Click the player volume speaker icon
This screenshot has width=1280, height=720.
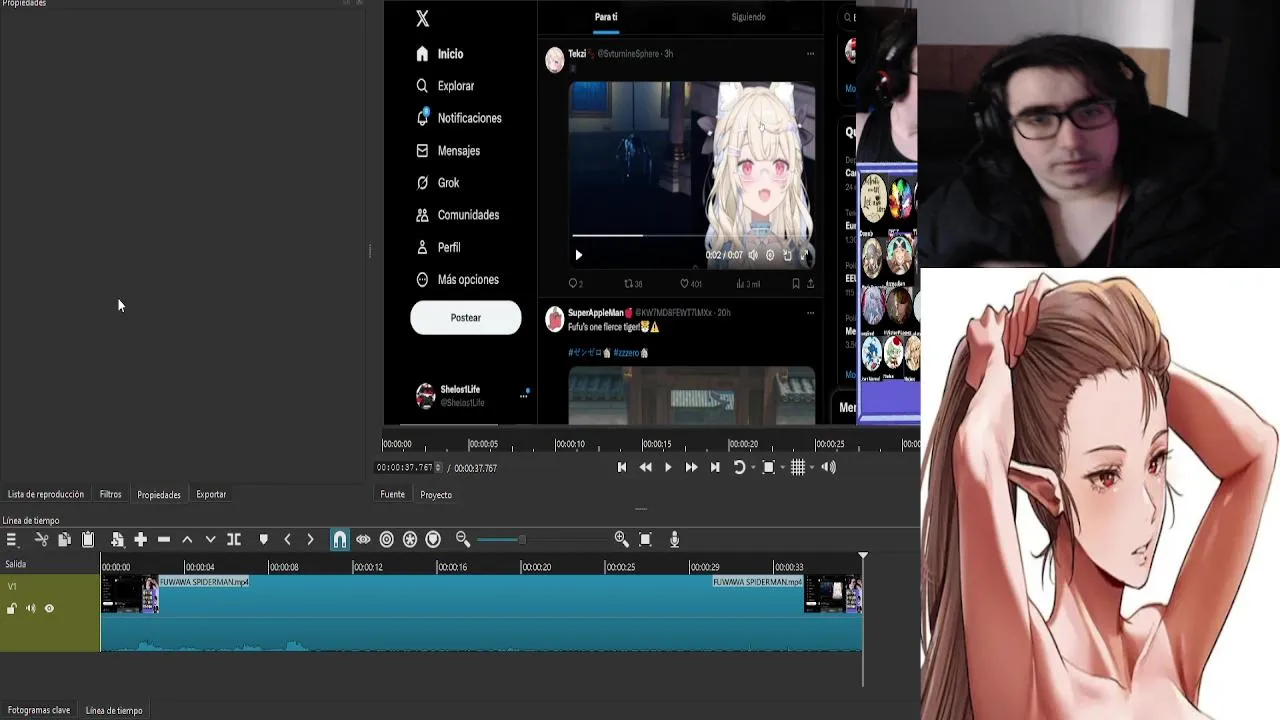coord(828,467)
